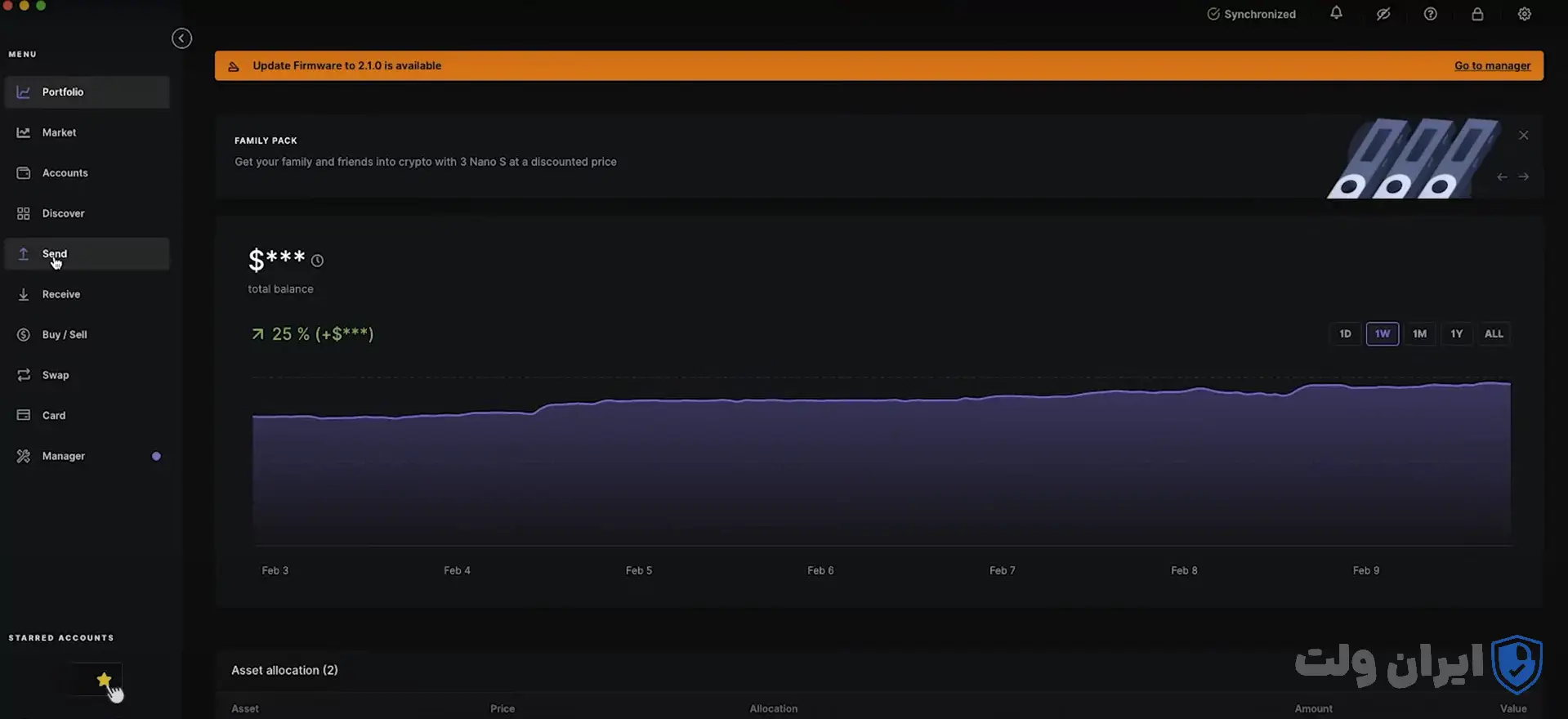
Task: Click the Amount column header
Action: pos(1313,708)
